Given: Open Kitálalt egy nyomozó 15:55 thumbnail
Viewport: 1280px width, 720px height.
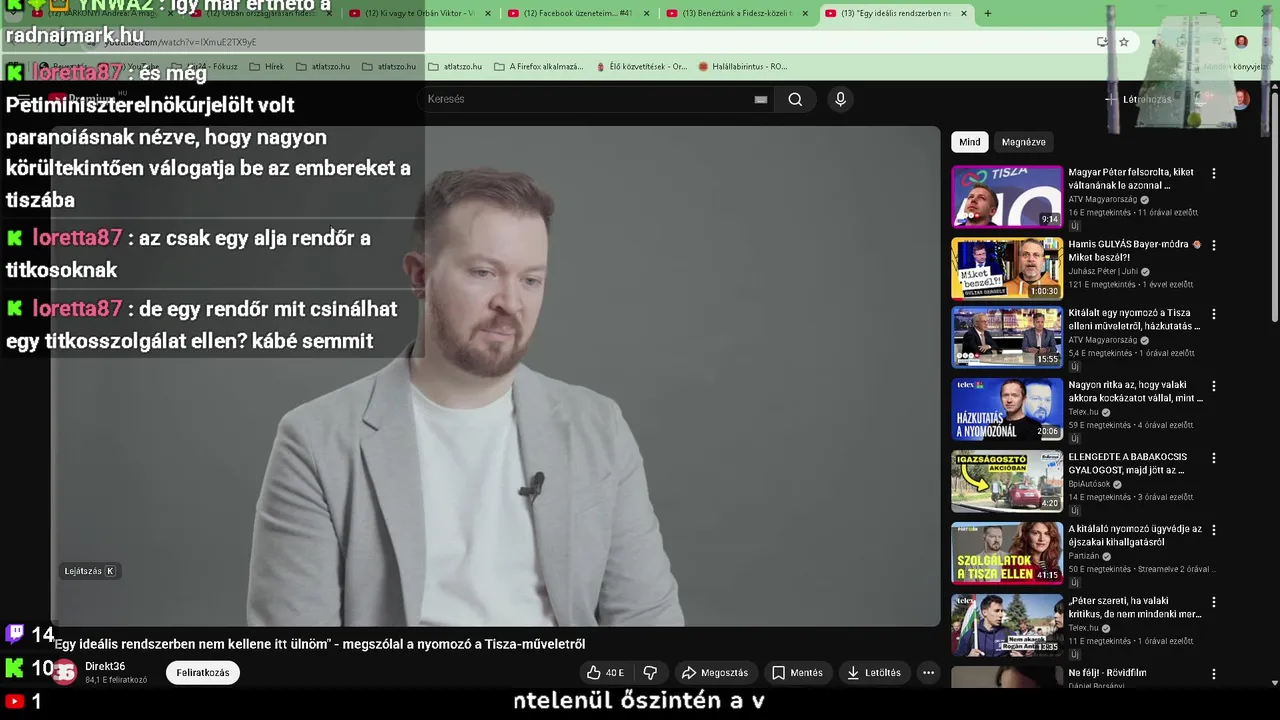Looking at the screenshot, I should pyautogui.click(x=1007, y=338).
